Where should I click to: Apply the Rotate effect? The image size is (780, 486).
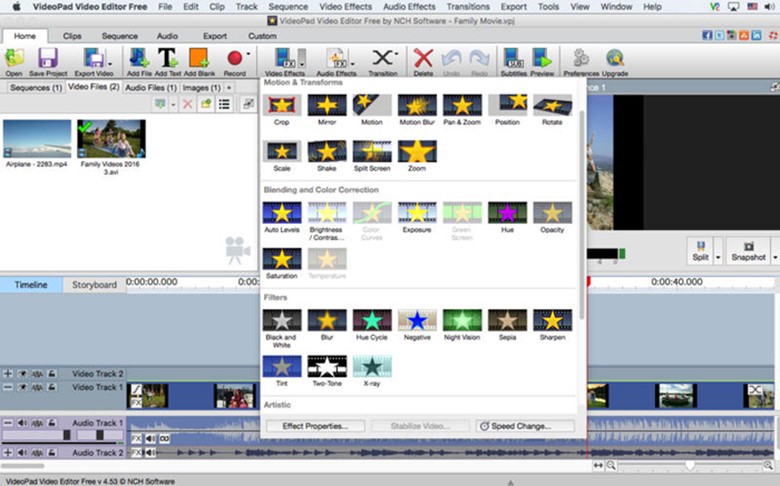(x=552, y=105)
